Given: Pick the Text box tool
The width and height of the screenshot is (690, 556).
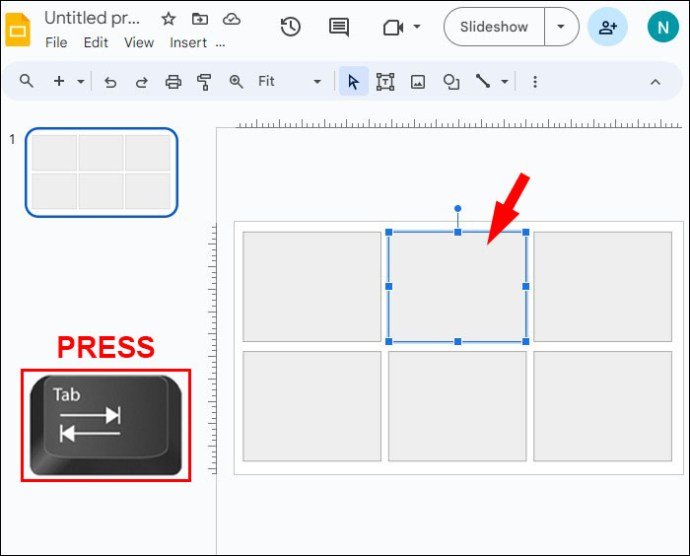Looking at the screenshot, I should pos(385,82).
